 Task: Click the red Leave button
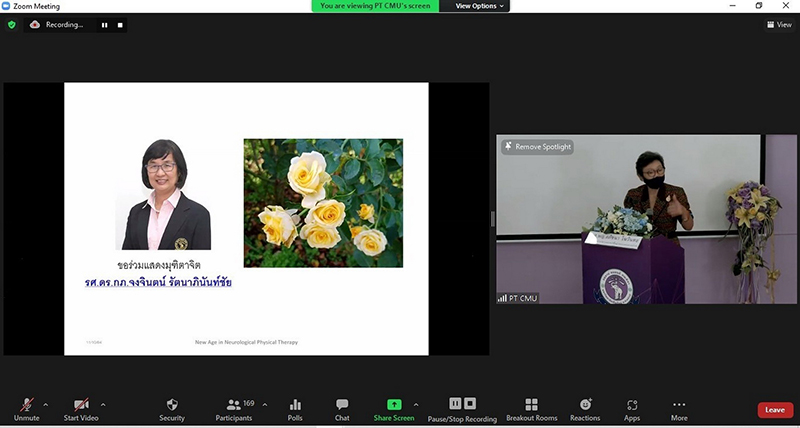tap(775, 410)
